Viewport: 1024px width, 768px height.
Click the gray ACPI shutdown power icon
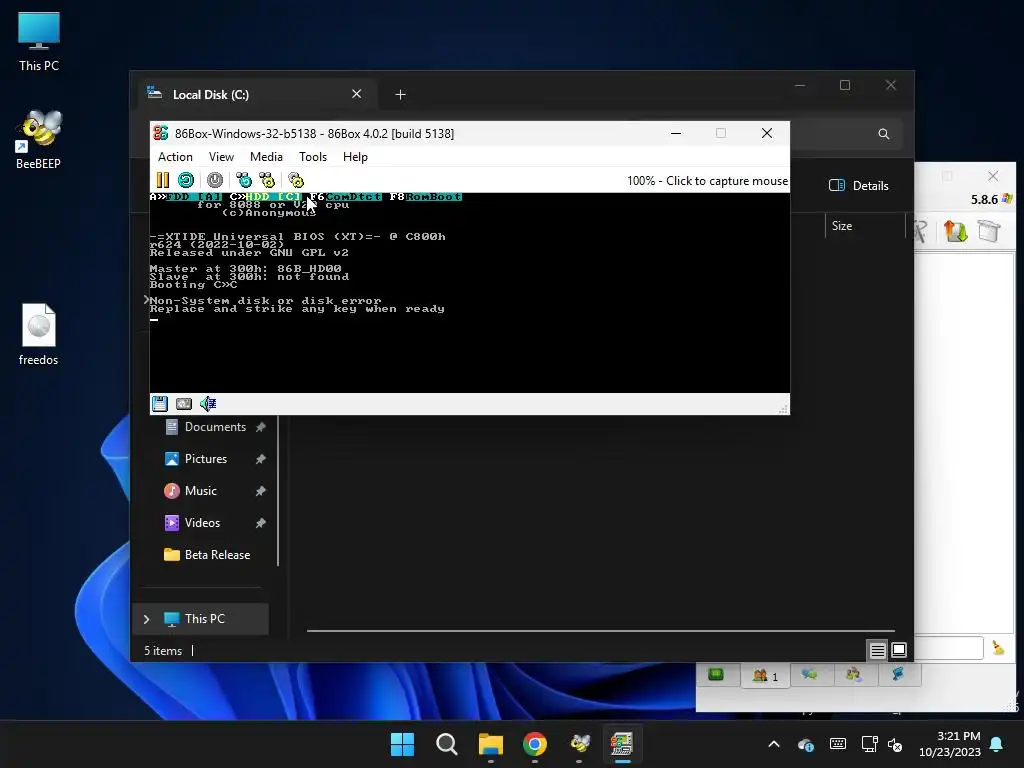click(215, 180)
